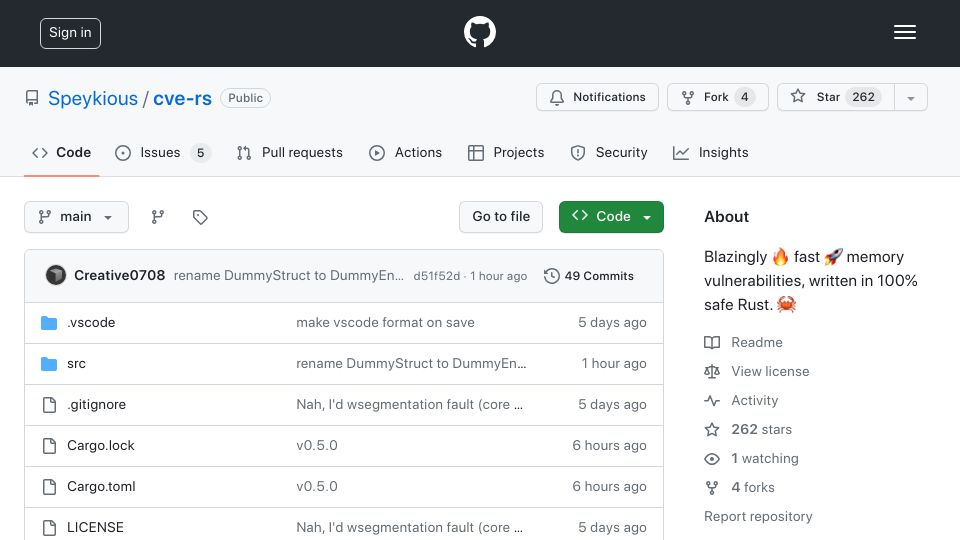Open the .vscode folder

[91, 323]
